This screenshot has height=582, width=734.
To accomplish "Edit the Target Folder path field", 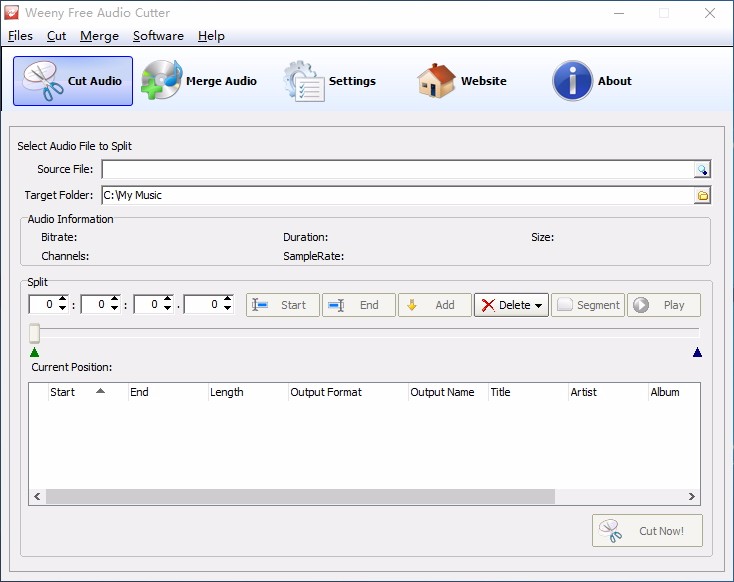I will 398,196.
